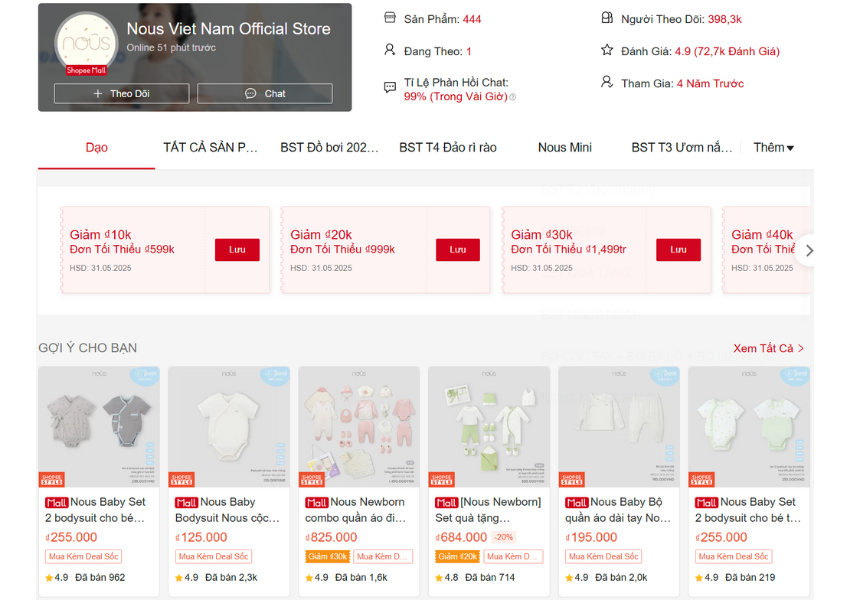The image size is (850, 600).
Task: Select the Nous Mini tab
Action: coord(564,147)
